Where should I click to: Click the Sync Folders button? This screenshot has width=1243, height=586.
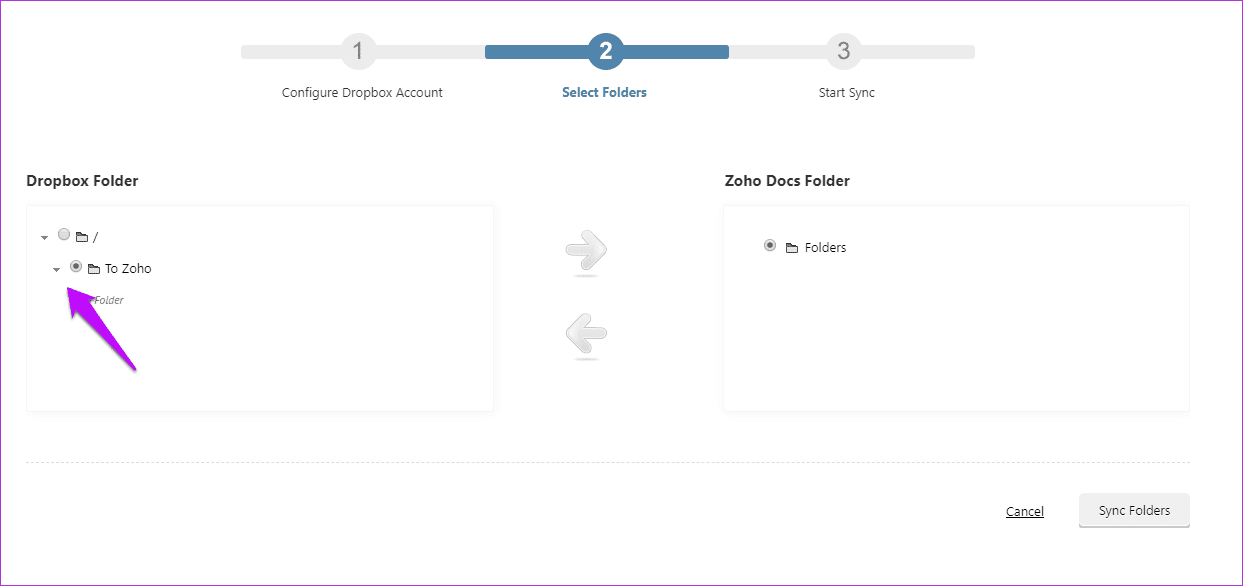click(1134, 510)
